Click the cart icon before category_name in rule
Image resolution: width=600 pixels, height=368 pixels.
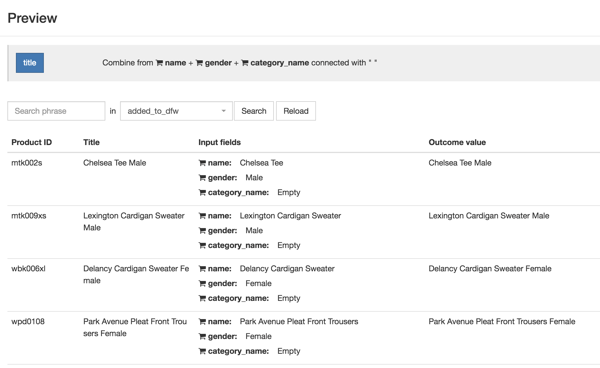245,63
